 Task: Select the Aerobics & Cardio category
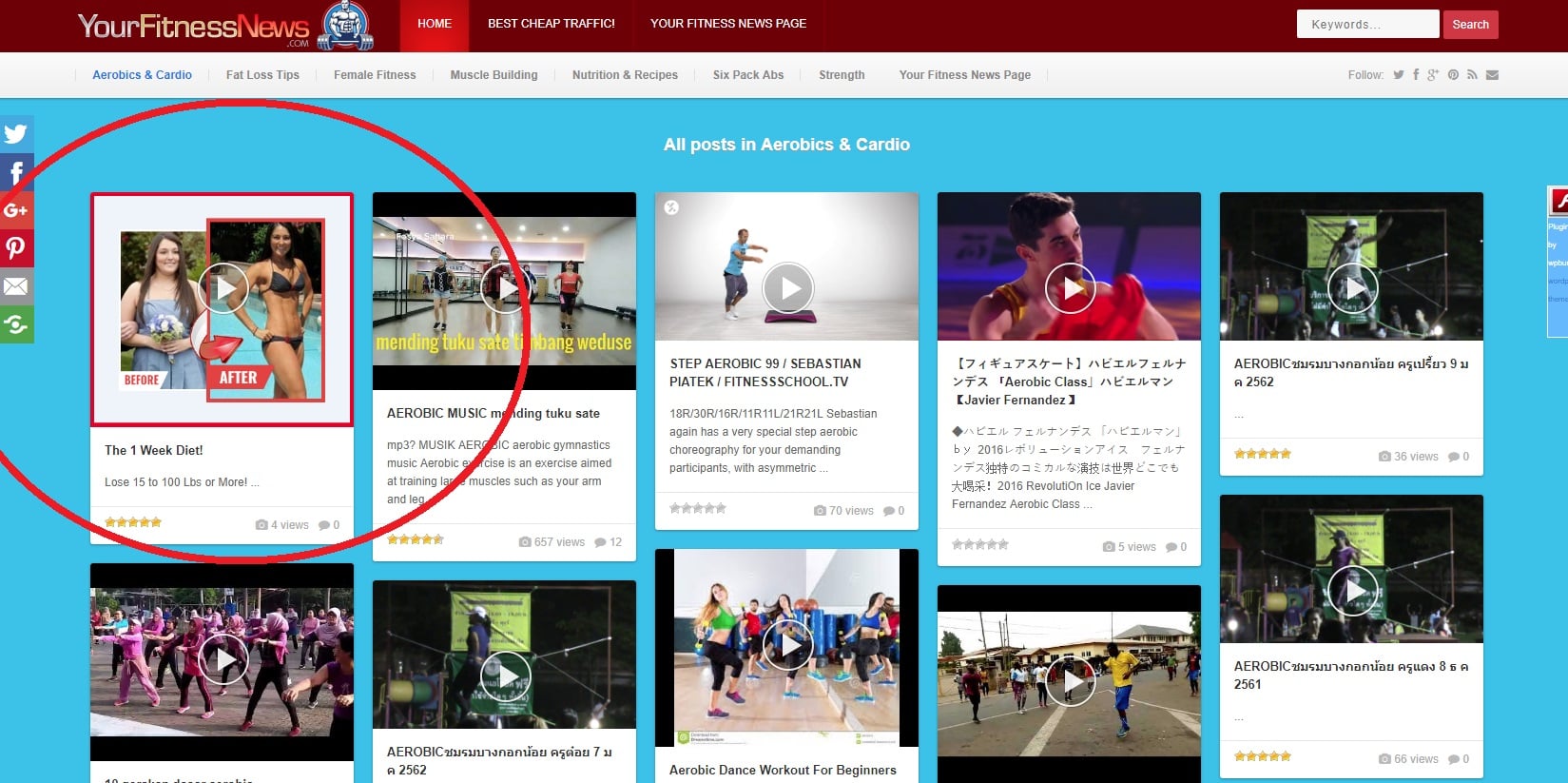(142, 75)
